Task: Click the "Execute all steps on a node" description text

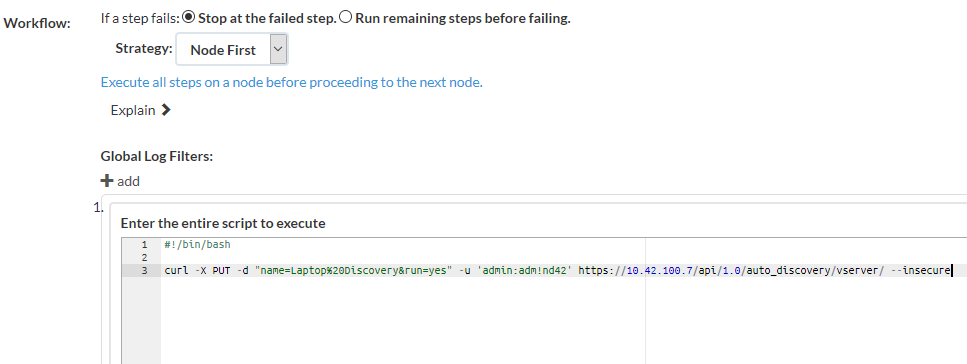Action: click(292, 82)
